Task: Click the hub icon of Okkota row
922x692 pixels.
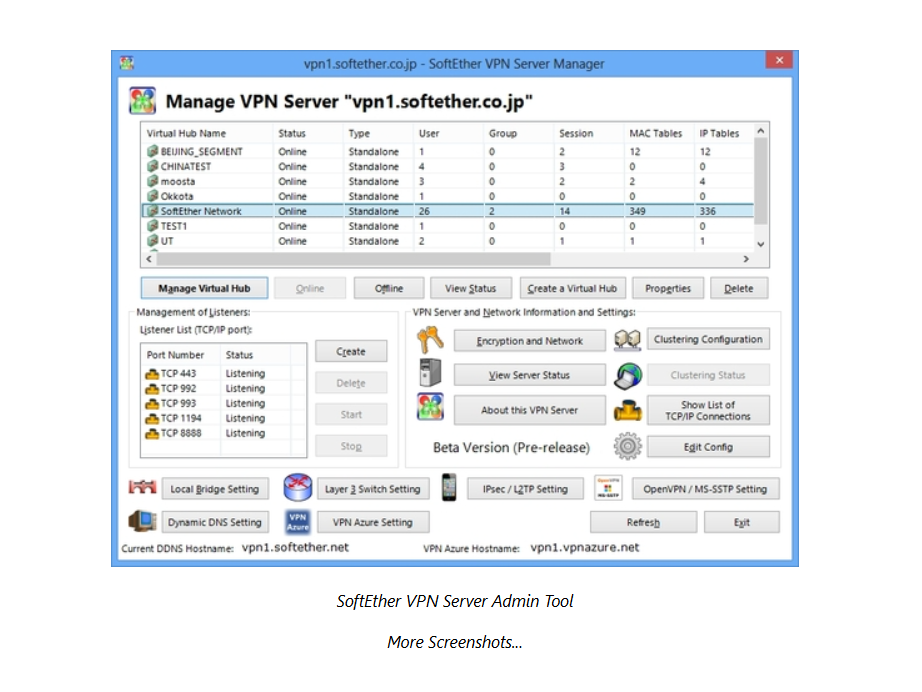Action: 152,196
